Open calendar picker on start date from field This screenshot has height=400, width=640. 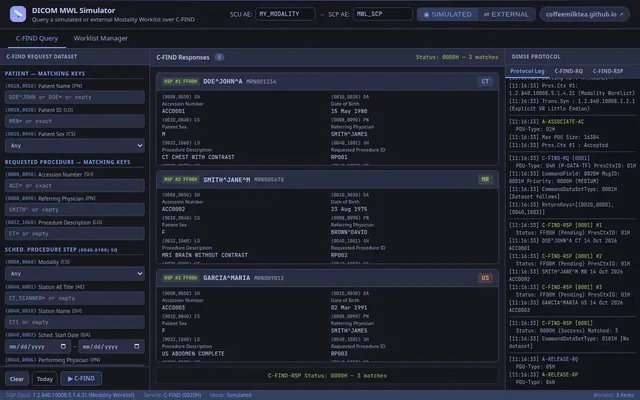(x=63, y=347)
